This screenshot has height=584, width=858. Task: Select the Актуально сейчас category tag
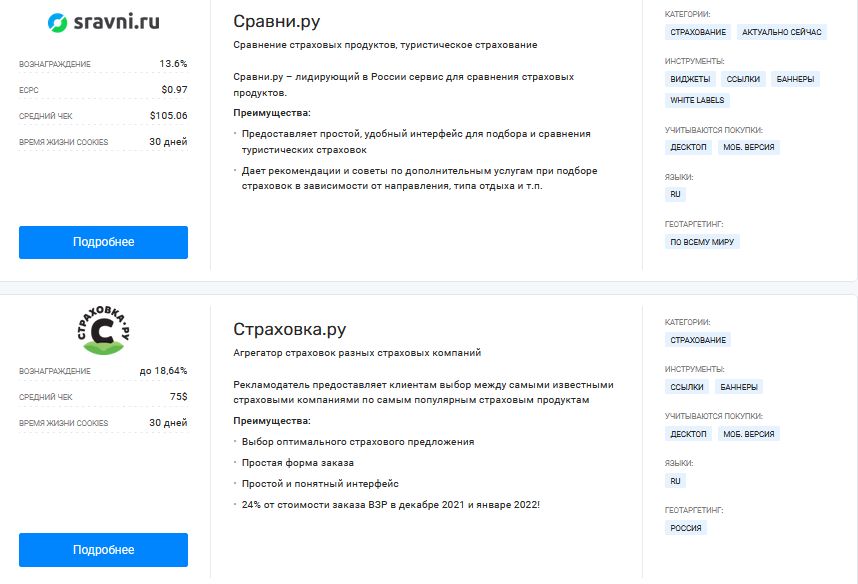tap(781, 32)
